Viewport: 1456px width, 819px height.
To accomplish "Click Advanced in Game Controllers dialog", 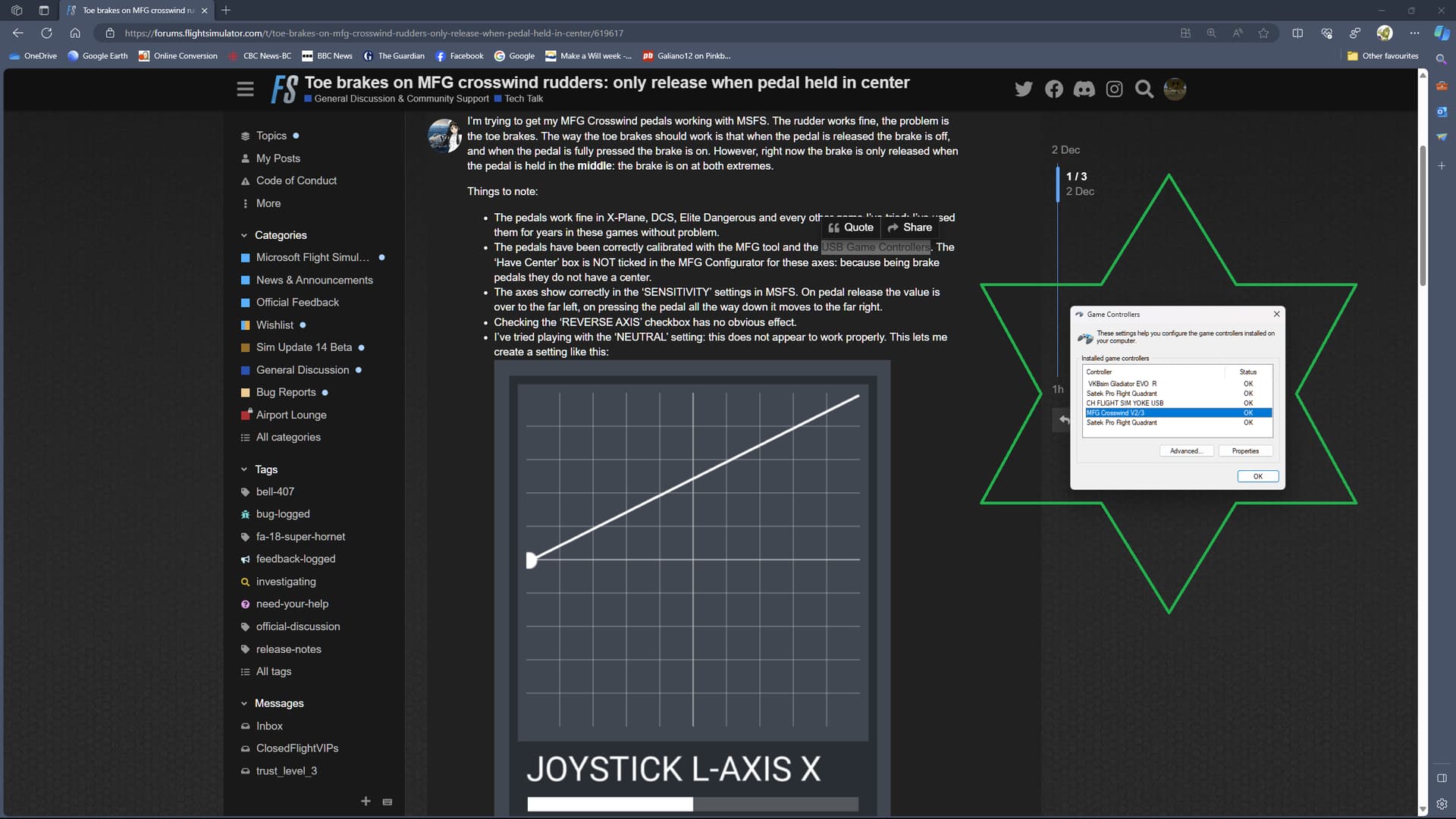I will [x=1186, y=451].
